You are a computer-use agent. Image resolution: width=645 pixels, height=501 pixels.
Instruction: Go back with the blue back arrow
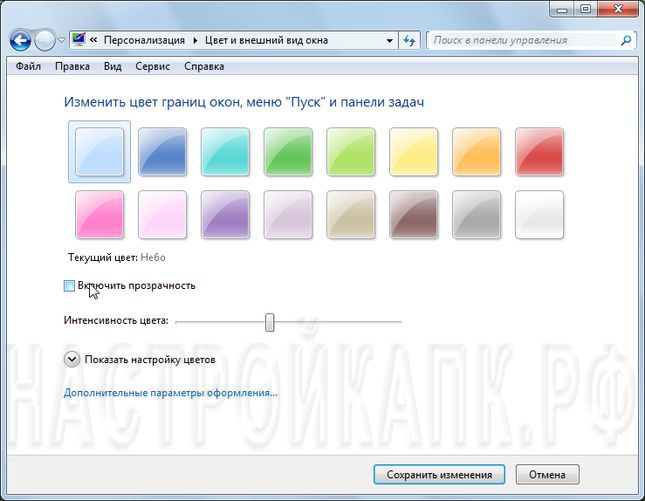point(21,41)
